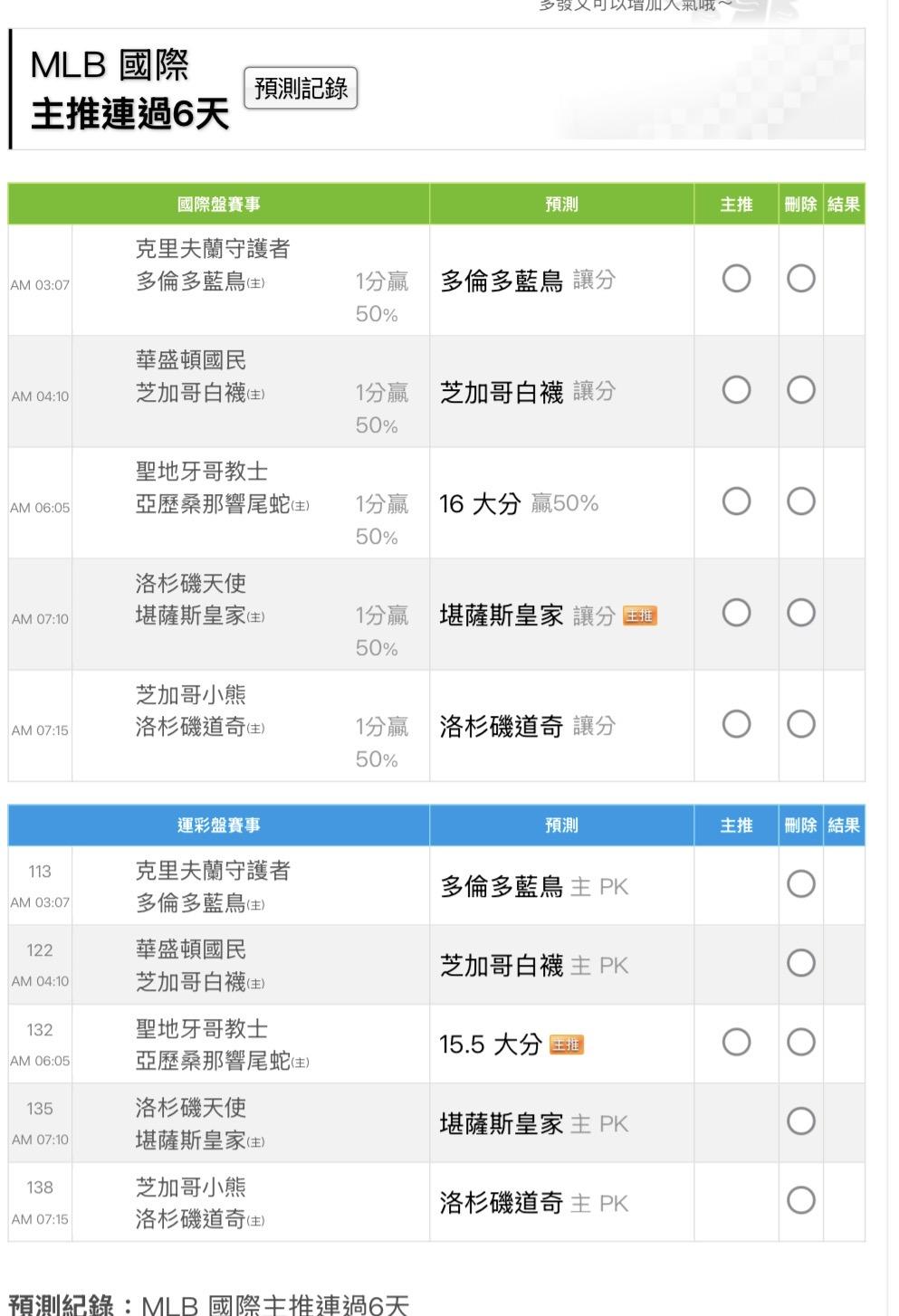Select 主推 radio for 多倫多藍鳥 讓分 international row
Viewport: 899px width, 1316px height.
tap(736, 279)
